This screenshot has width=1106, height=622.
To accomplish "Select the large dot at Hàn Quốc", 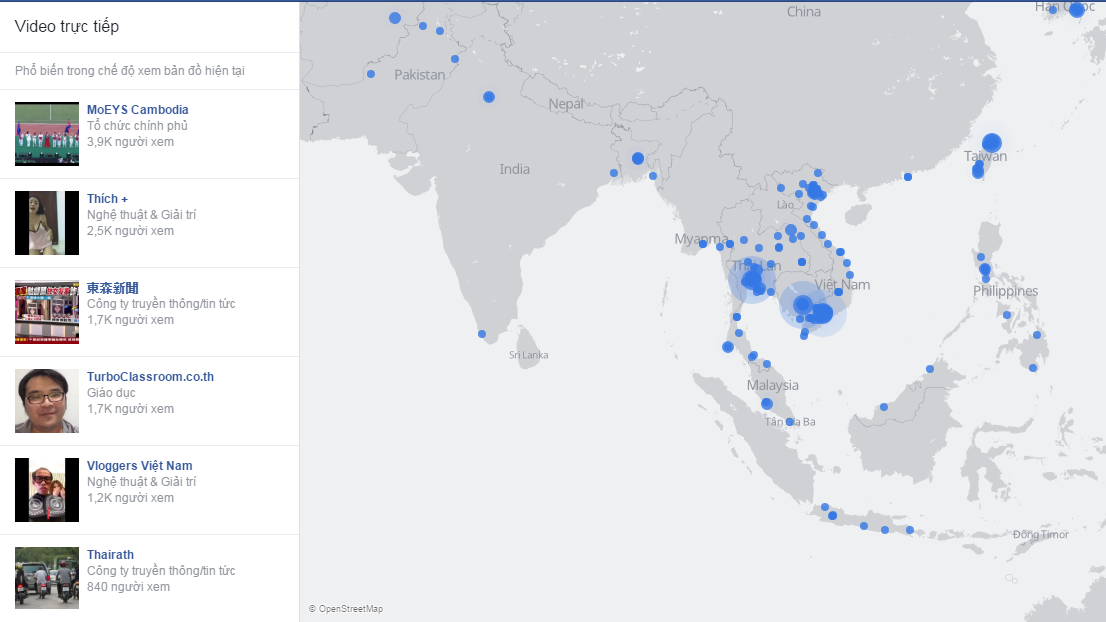I will pyautogui.click(x=1076, y=9).
